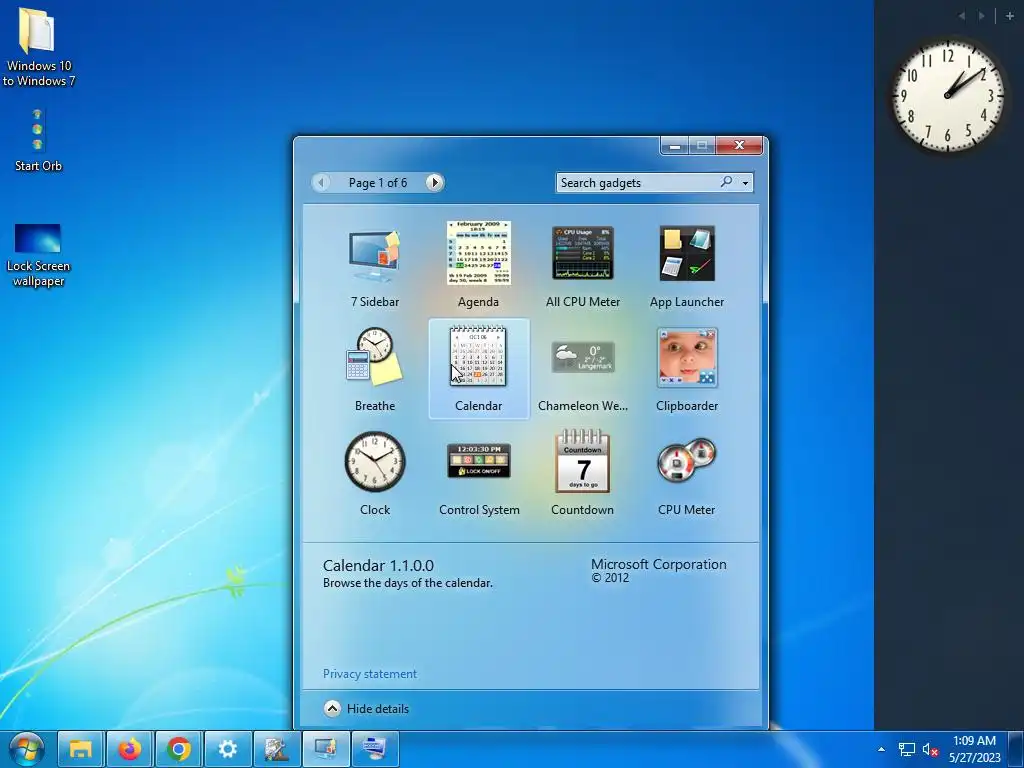This screenshot has height=768, width=1024.
Task: Add gadget with sidebar plus button
Action: tap(1010, 16)
